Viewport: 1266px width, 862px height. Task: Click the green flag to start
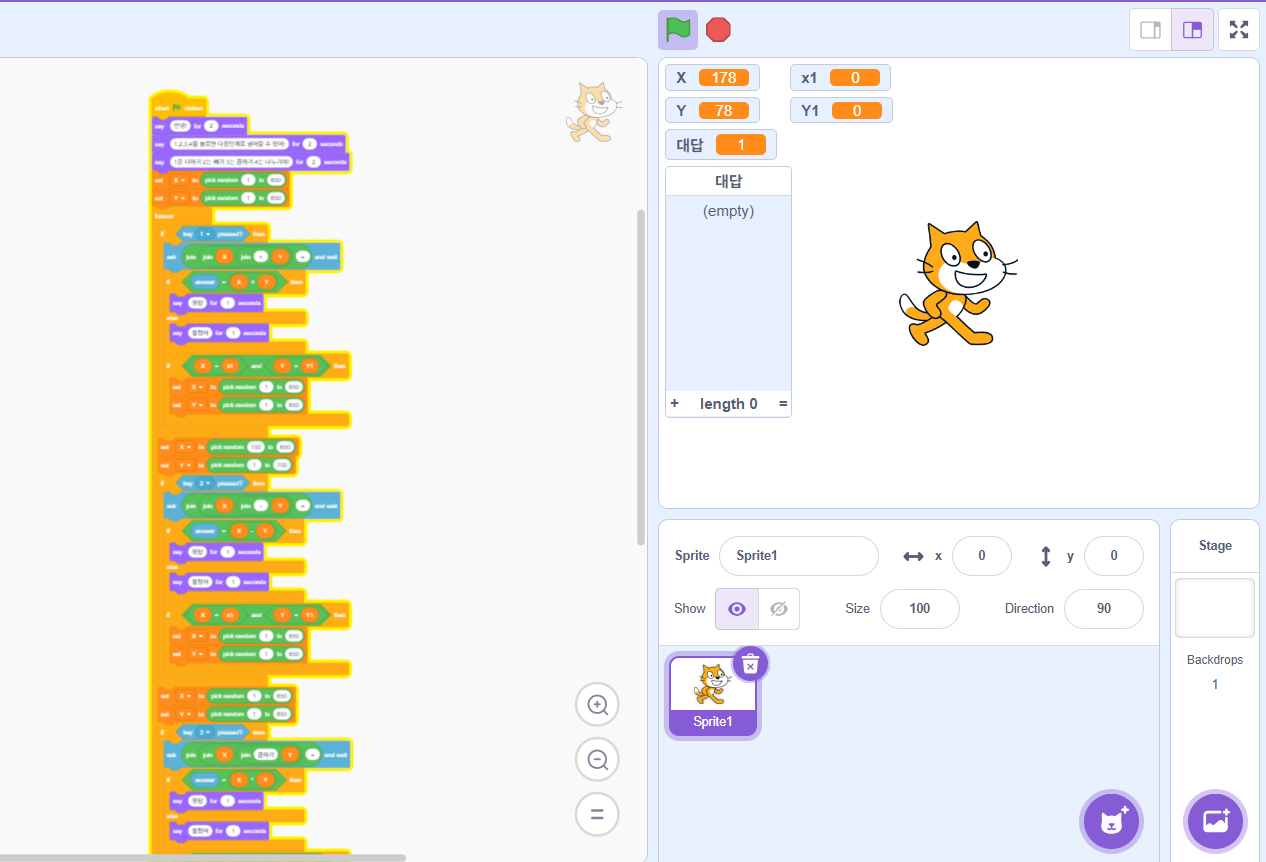coord(678,30)
